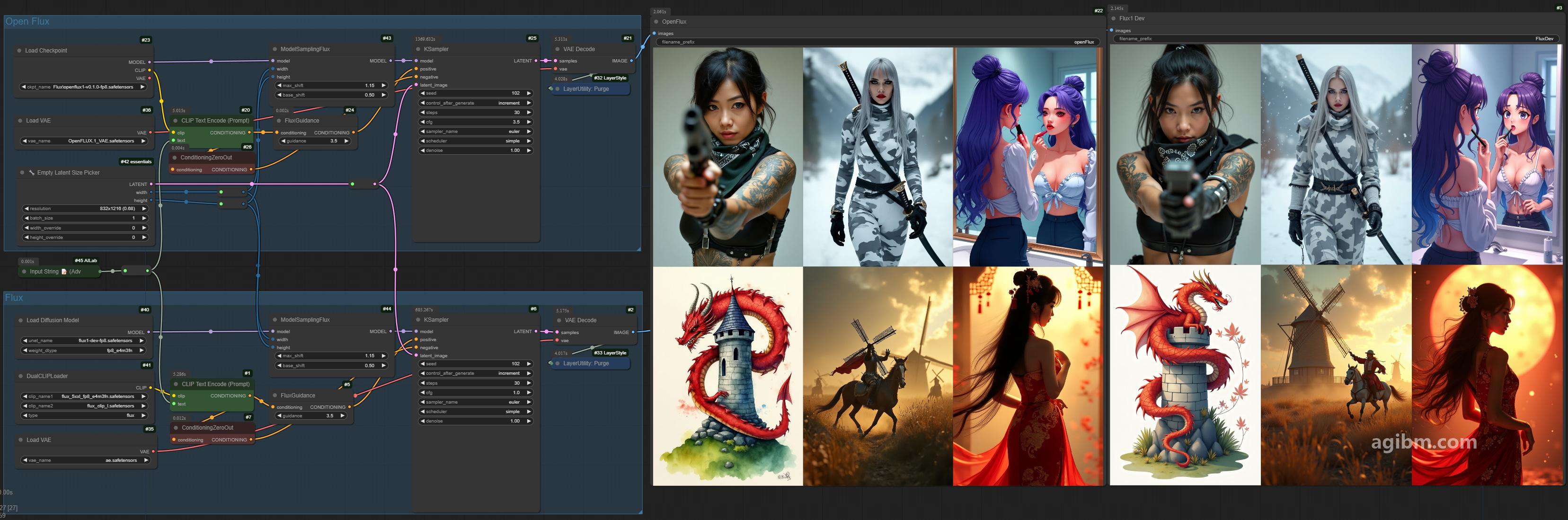Open the clip_name1 combo in DualCLIPLoader

tap(85, 397)
